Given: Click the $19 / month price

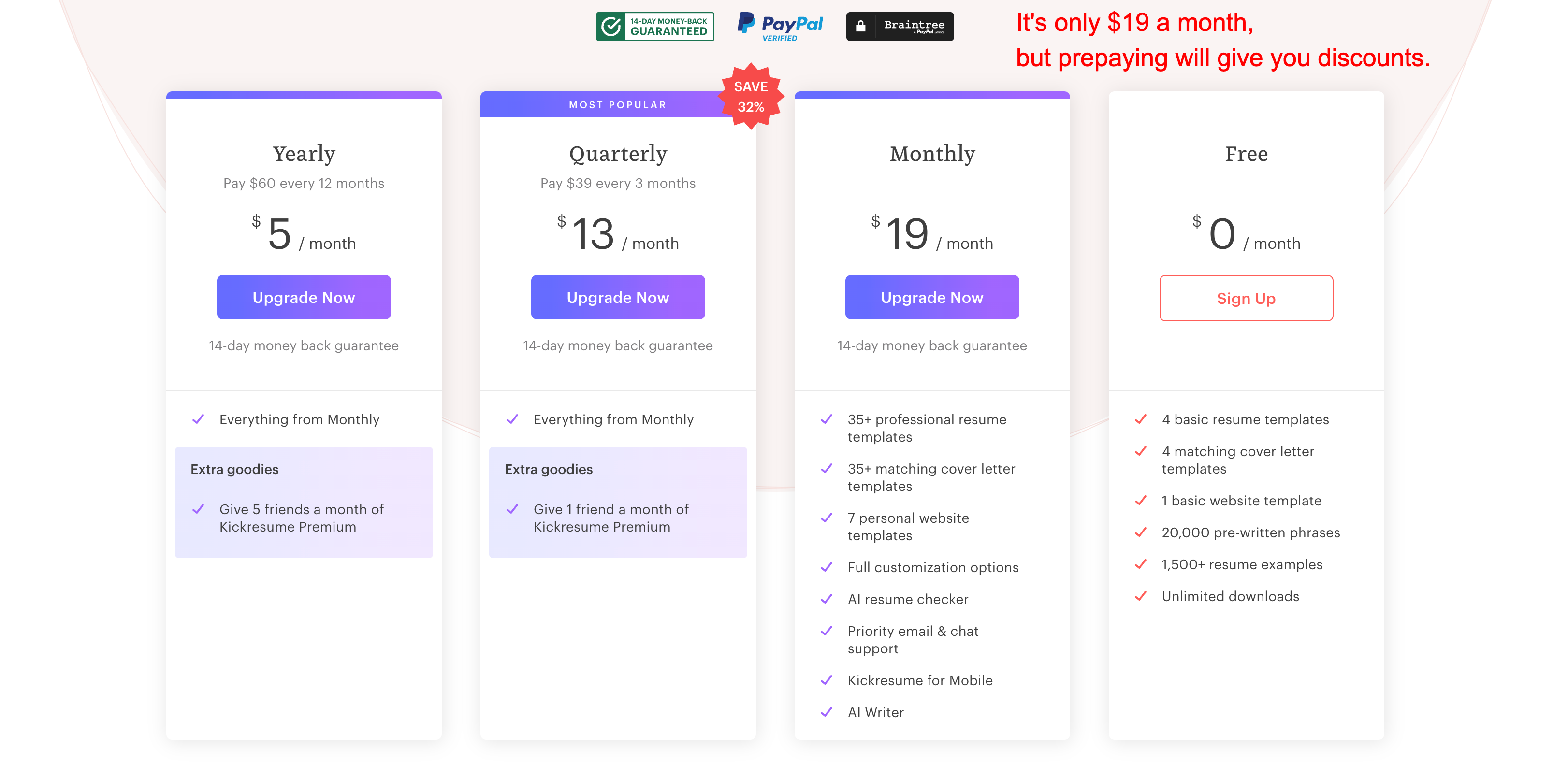Looking at the screenshot, I should pos(932,234).
